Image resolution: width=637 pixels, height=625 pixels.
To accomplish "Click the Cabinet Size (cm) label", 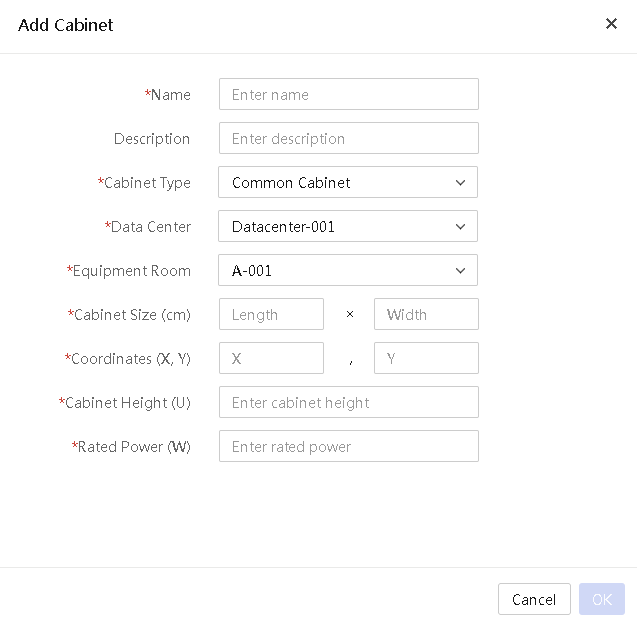I will 129,315.
